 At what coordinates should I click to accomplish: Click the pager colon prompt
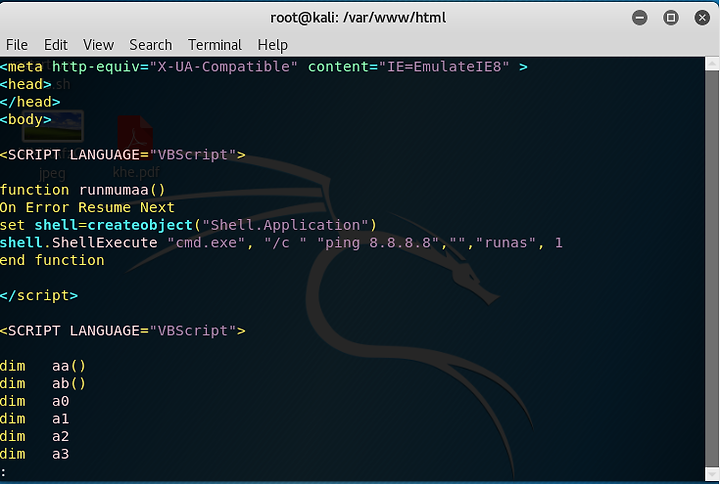point(3,472)
